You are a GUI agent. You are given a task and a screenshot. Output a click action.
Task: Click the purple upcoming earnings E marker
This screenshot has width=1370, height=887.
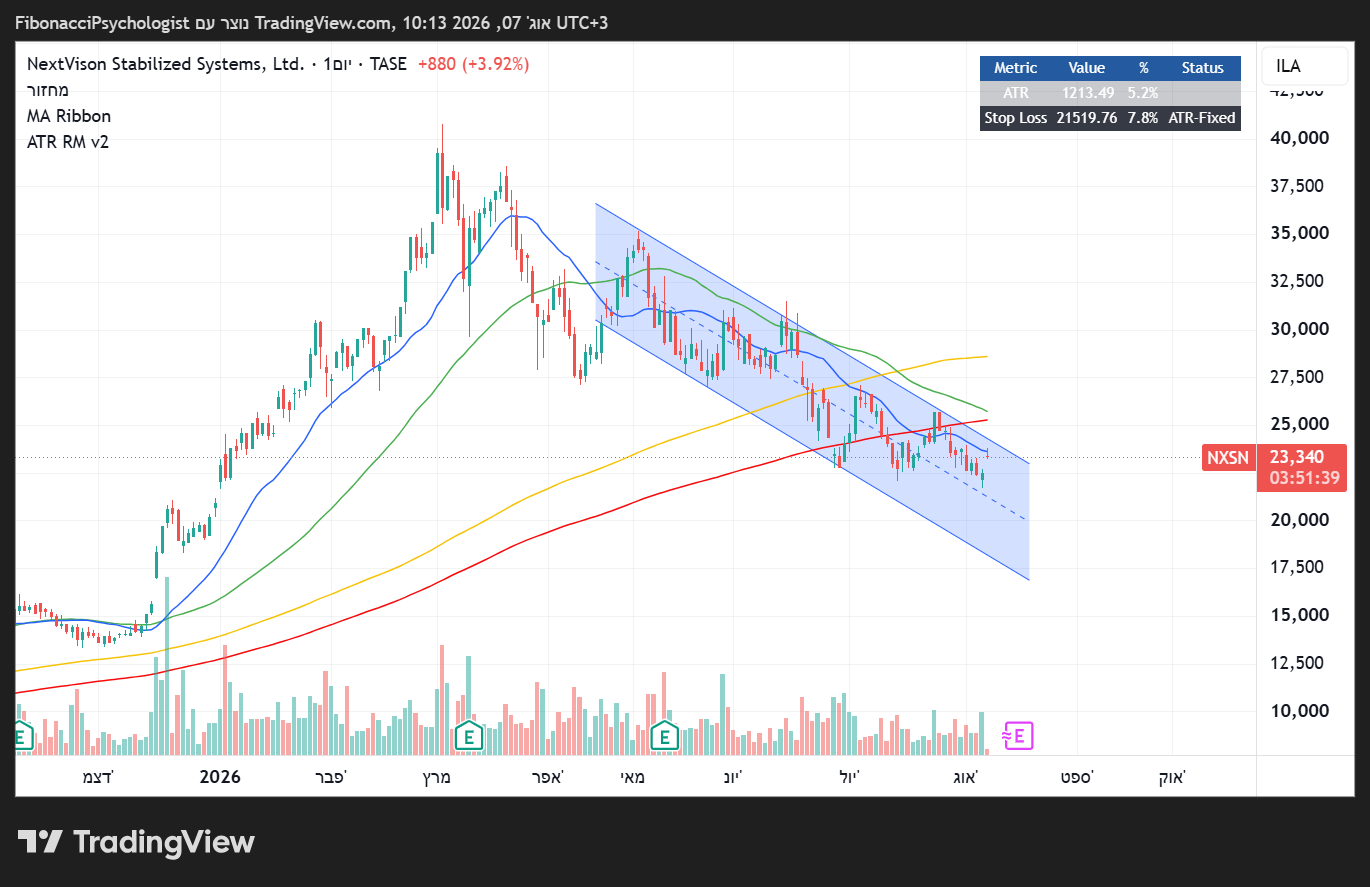[x=1018, y=737]
